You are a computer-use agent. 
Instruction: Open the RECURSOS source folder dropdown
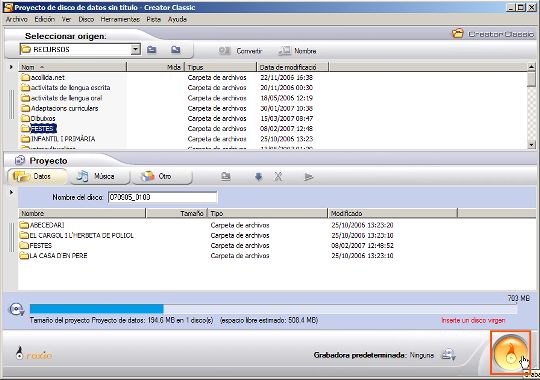coord(136,50)
